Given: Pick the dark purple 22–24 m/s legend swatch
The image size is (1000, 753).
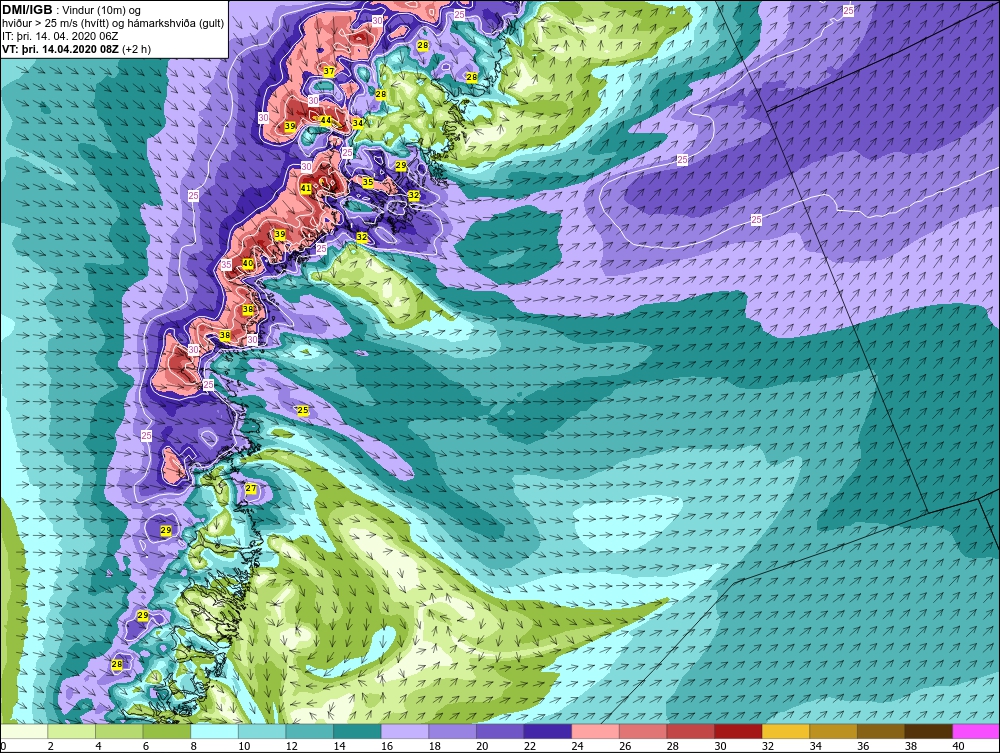Looking at the screenshot, I should [548, 731].
